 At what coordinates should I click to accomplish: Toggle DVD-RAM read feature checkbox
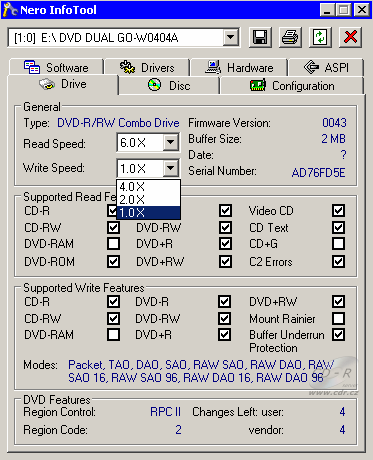point(113,244)
